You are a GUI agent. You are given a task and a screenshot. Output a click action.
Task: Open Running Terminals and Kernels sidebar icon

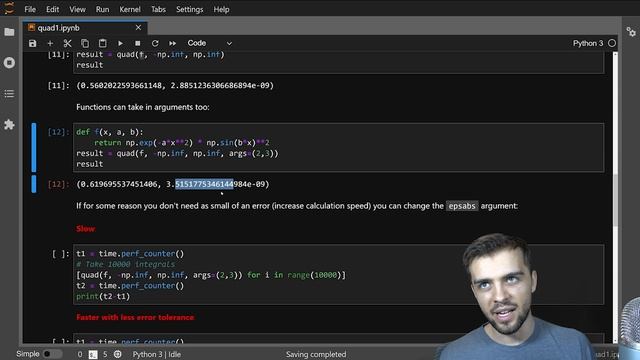click(x=9, y=62)
